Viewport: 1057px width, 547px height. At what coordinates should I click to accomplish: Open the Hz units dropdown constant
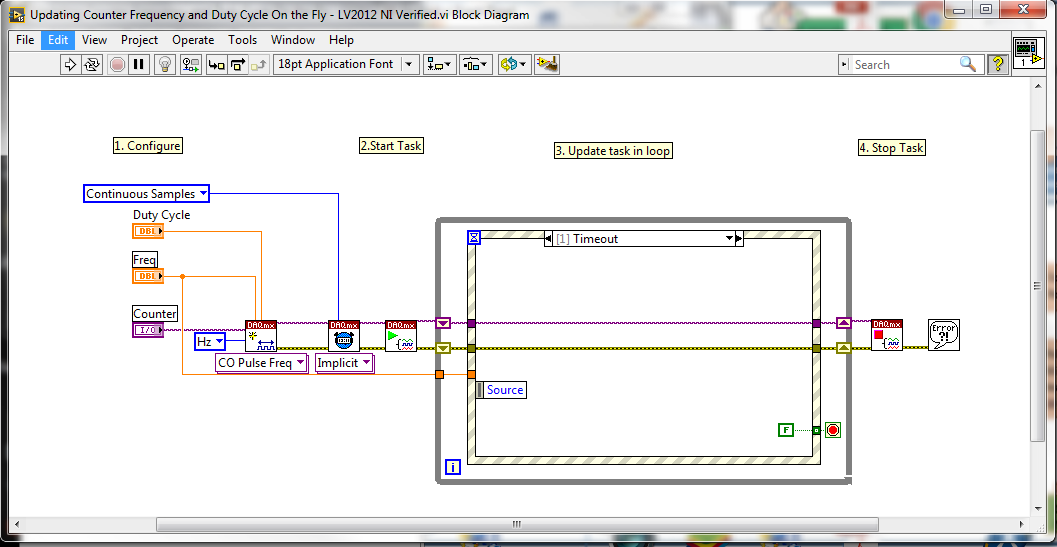pos(210,342)
